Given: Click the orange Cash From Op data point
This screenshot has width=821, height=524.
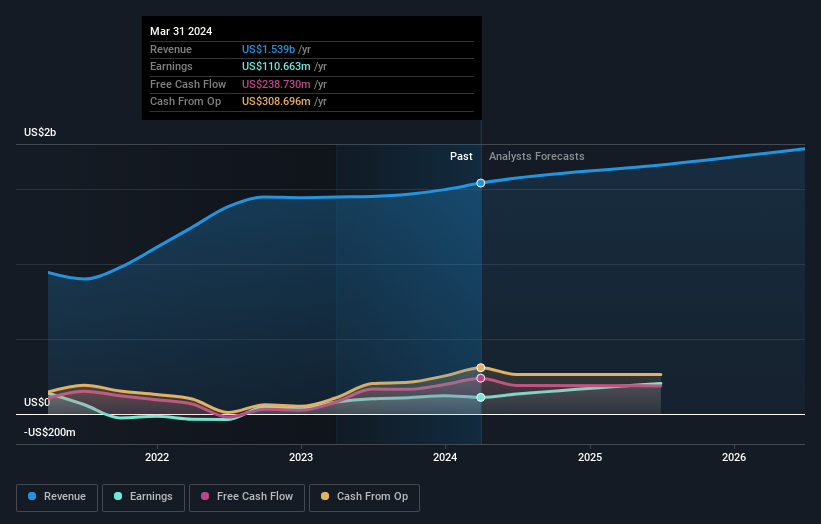Looking at the screenshot, I should (481, 368).
